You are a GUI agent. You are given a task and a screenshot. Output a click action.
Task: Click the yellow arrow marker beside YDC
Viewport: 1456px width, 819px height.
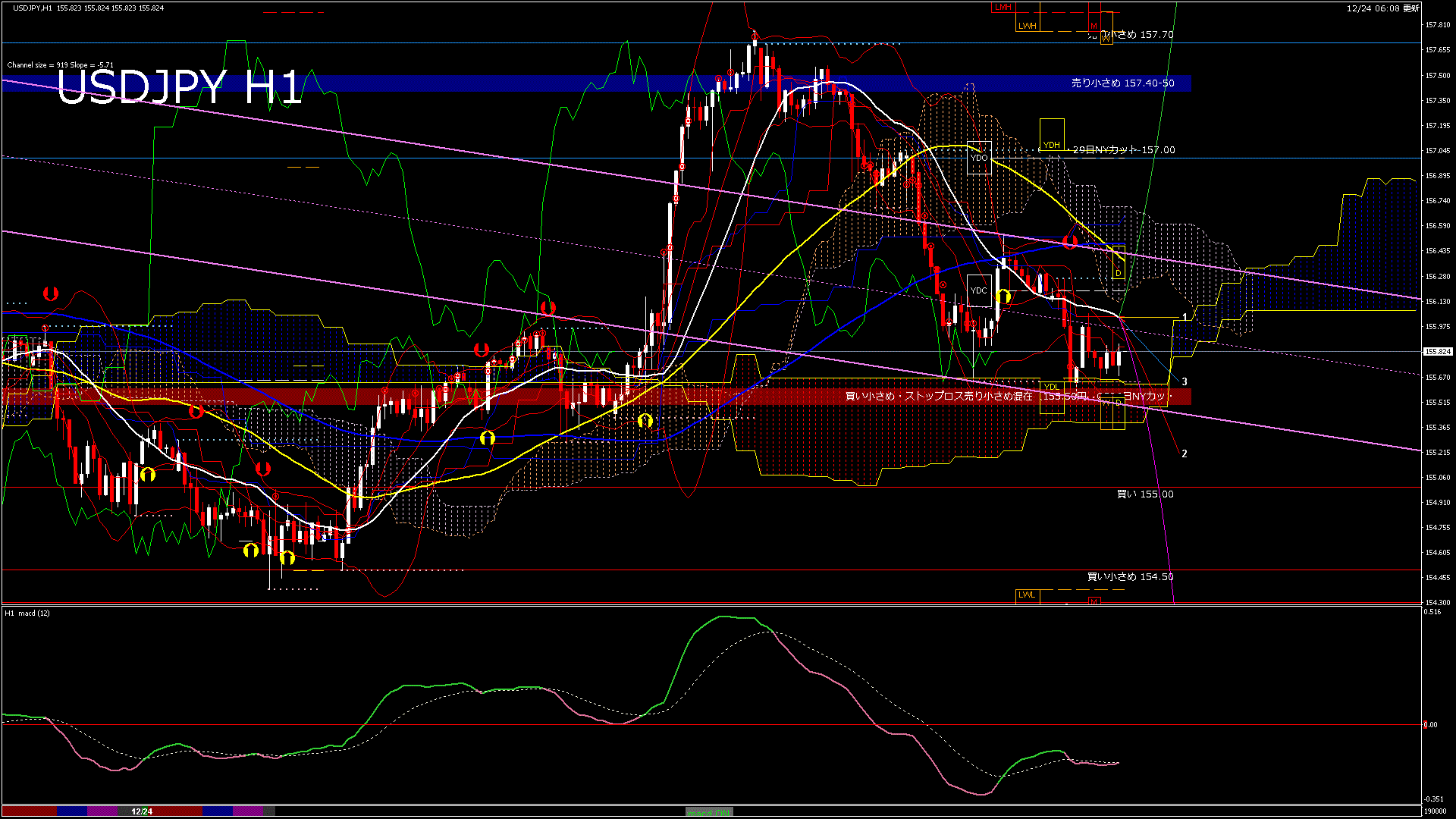[x=1003, y=296]
